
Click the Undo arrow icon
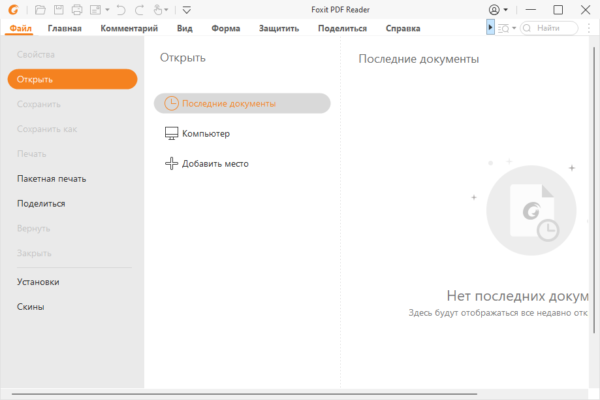pyautogui.click(x=121, y=10)
